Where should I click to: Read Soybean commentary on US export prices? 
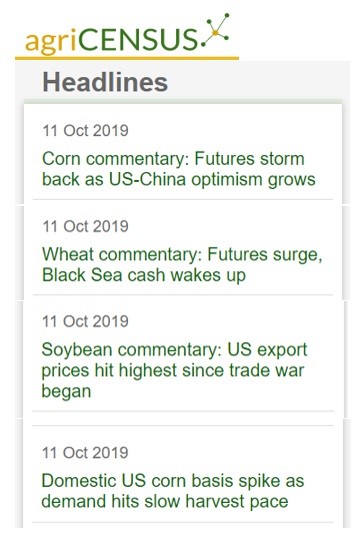[x=174, y=370]
